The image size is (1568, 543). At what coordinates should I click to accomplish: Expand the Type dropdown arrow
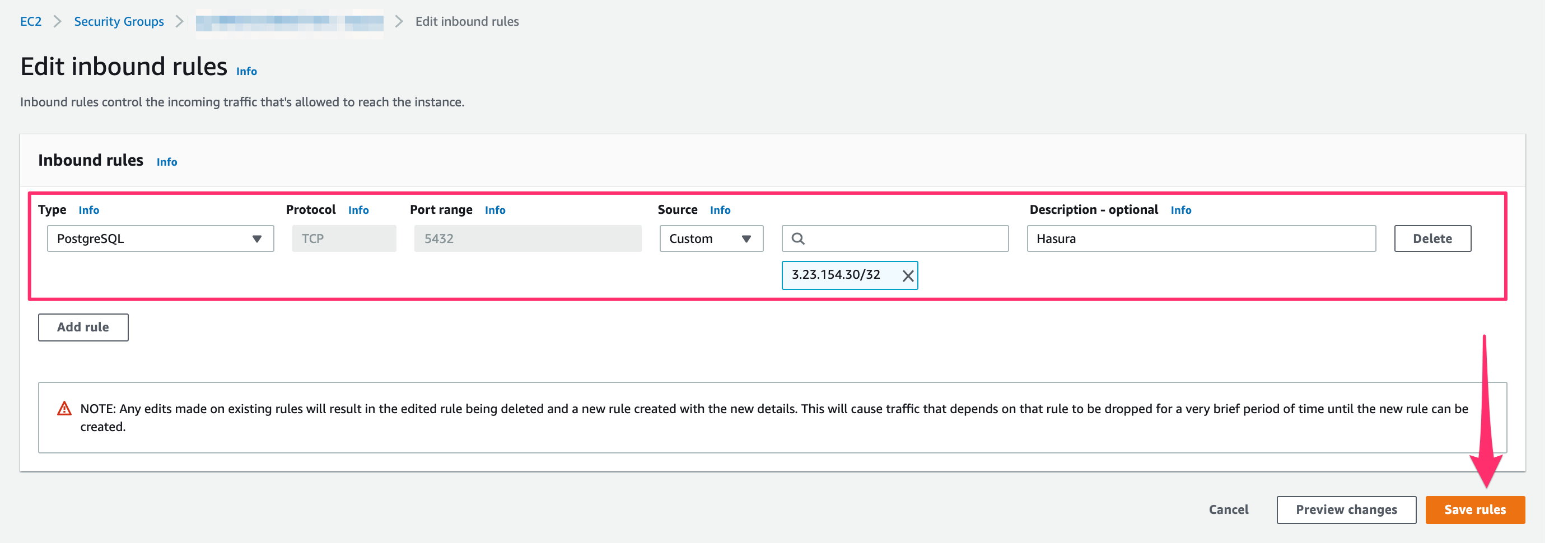coord(258,238)
